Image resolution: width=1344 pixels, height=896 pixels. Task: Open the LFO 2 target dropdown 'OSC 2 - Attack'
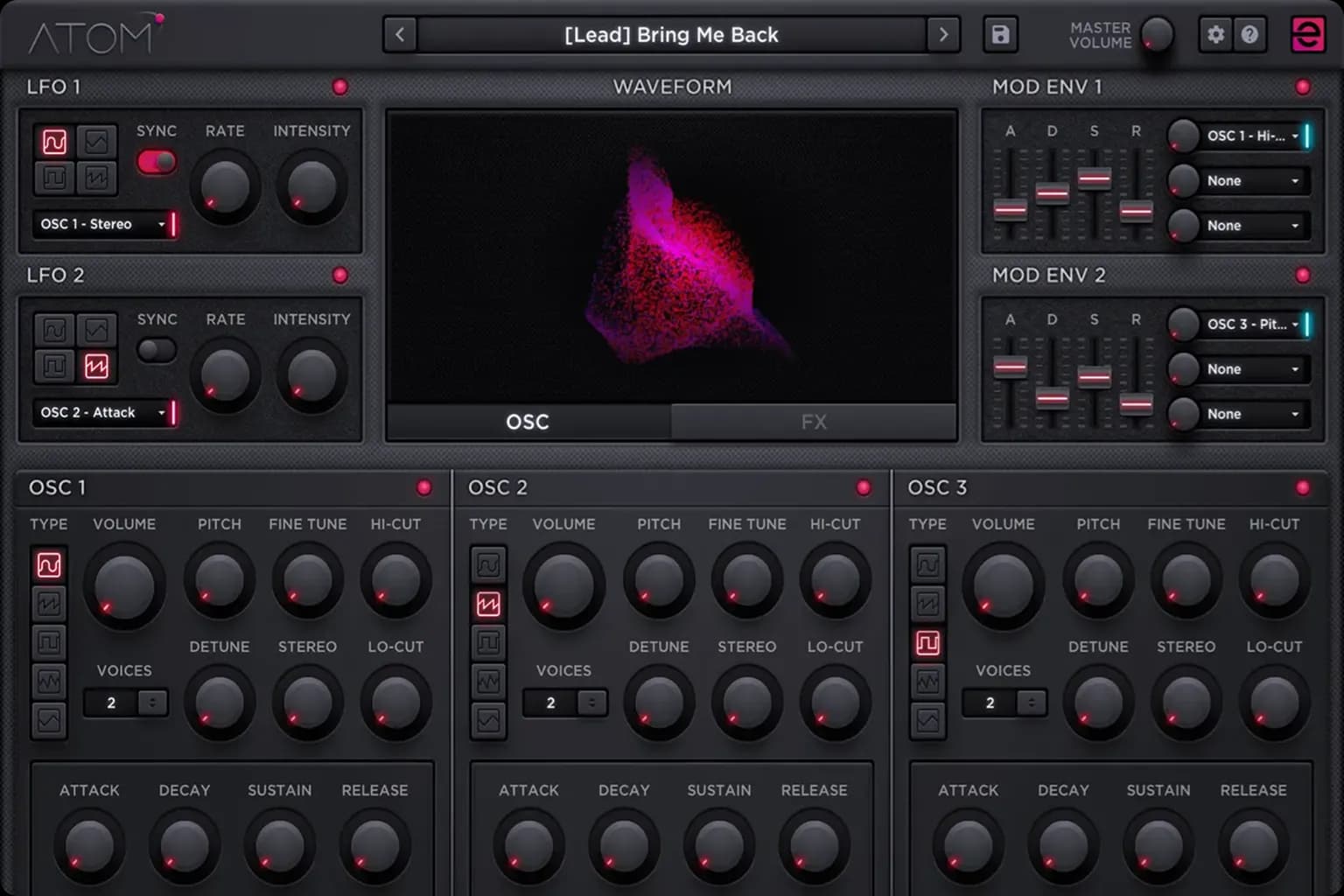(102, 412)
